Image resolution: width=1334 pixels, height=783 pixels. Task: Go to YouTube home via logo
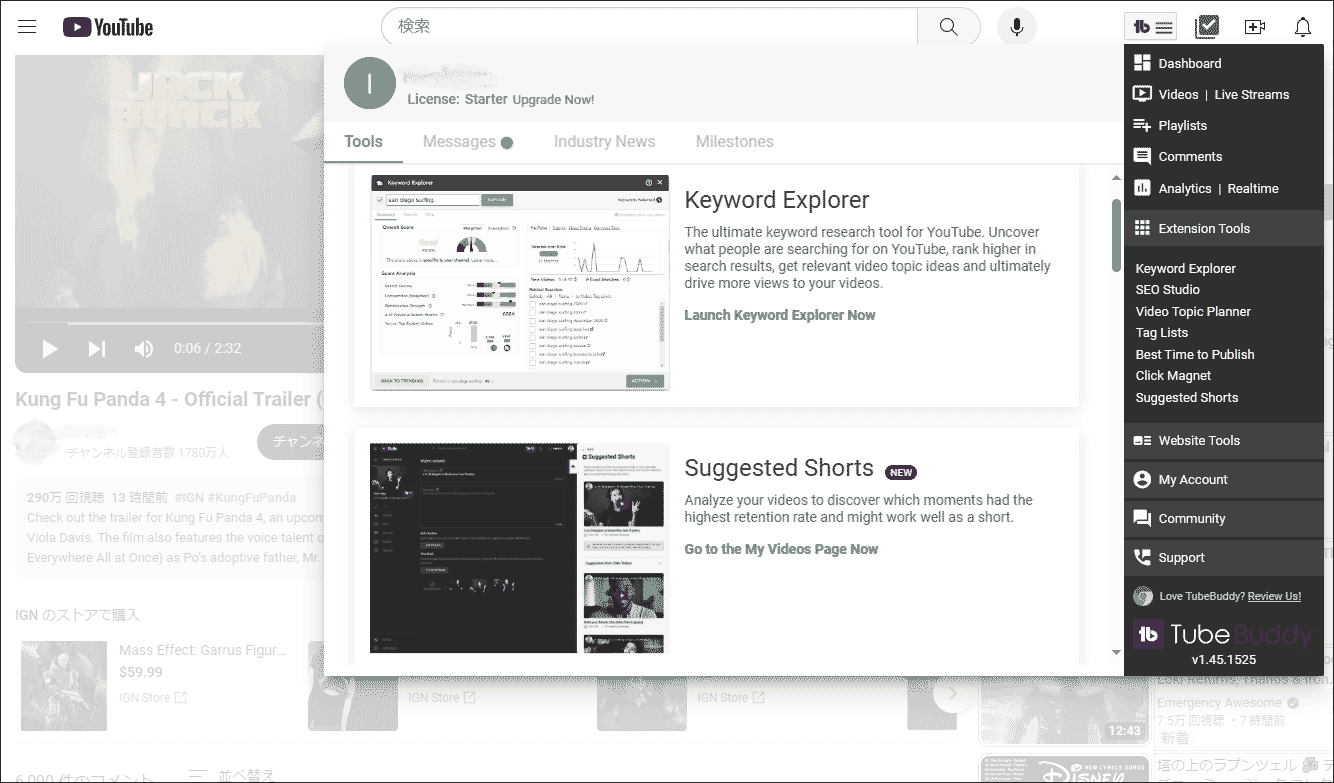pyautogui.click(x=108, y=27)
